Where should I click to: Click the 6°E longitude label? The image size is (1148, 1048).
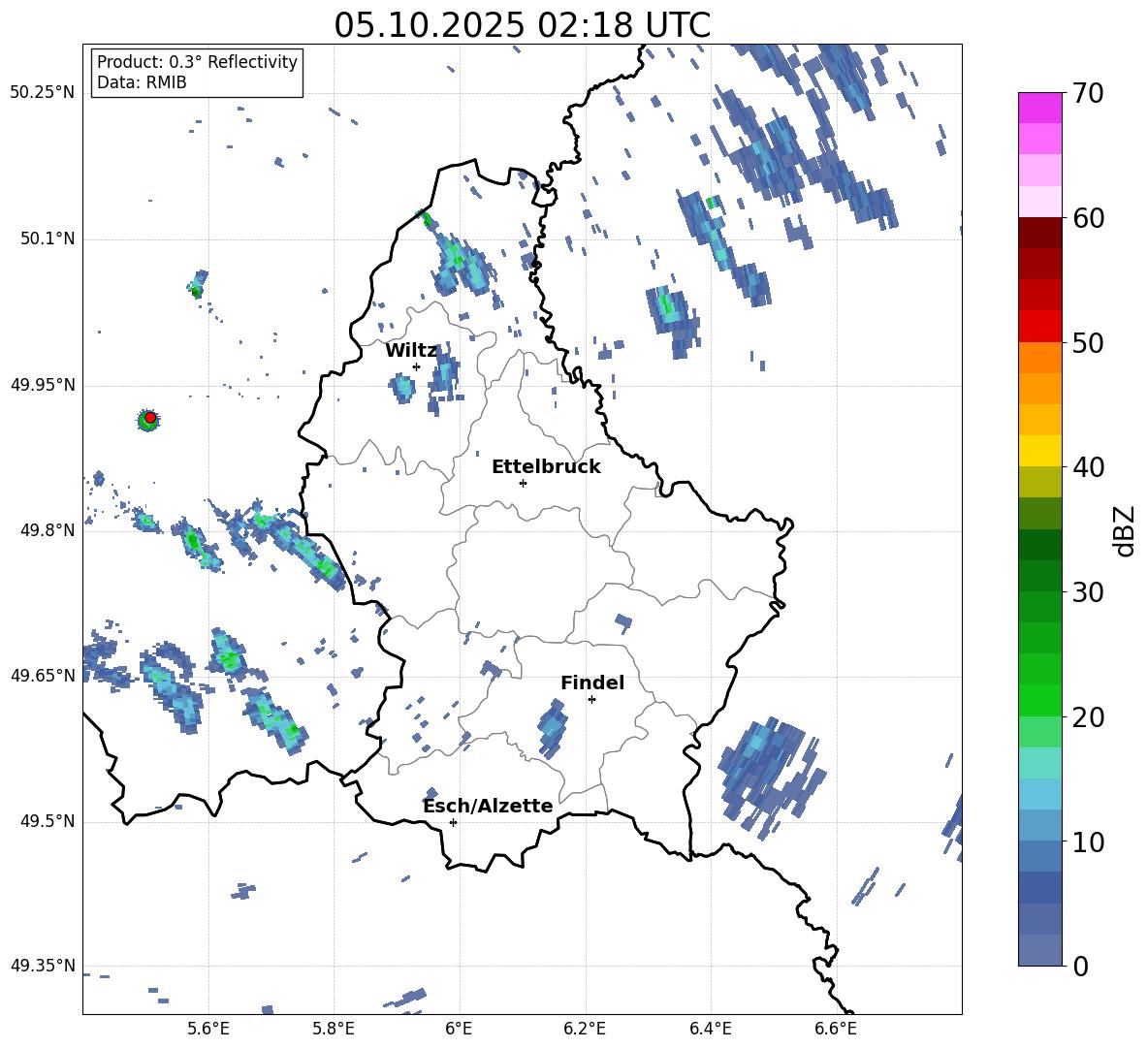click(459, 1030)
